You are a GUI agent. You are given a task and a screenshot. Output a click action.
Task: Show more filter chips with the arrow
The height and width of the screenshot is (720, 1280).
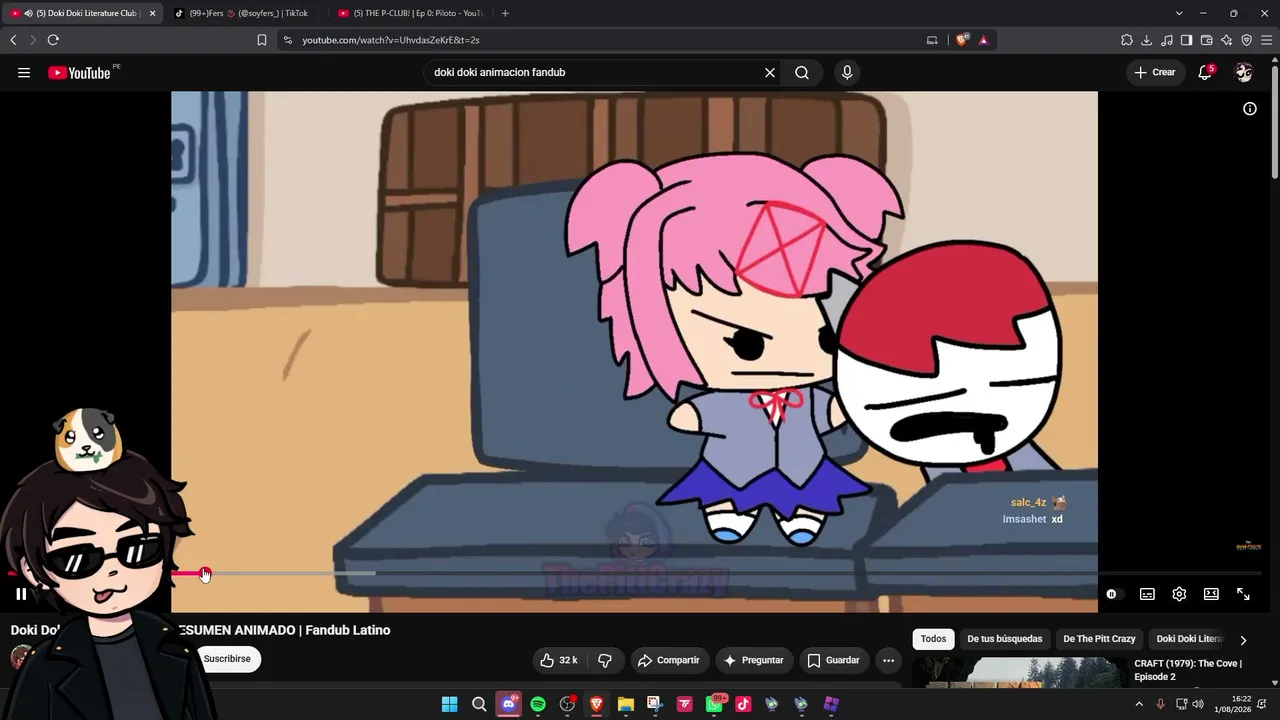pyautogui.click(x=1243, y=640)
